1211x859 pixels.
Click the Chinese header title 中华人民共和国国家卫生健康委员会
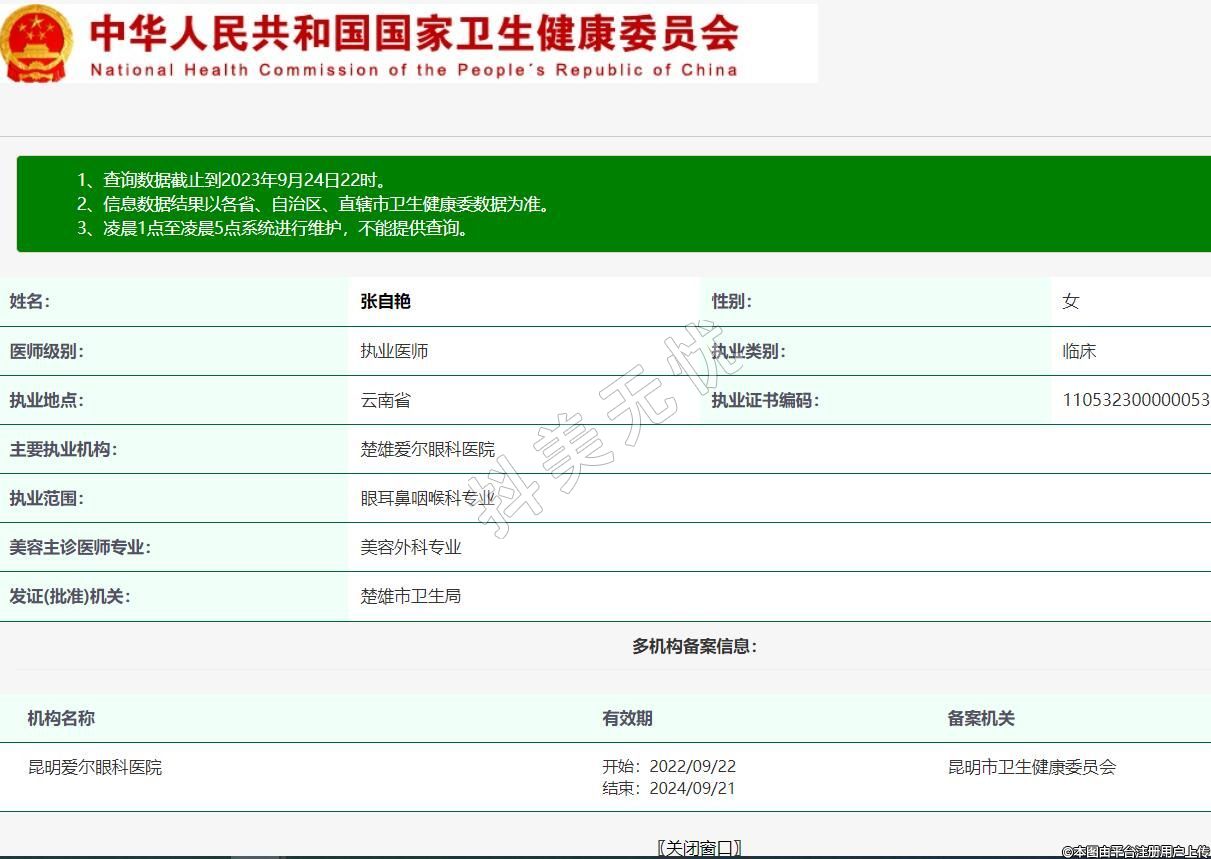(414, 33)
